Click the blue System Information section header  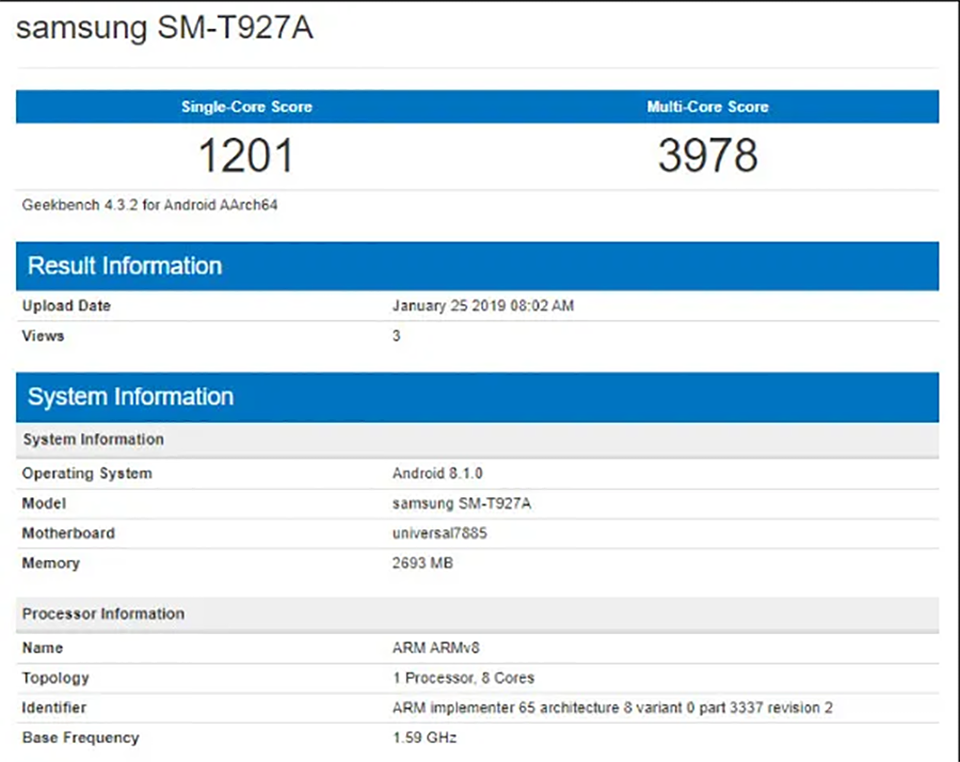point(477,397)
